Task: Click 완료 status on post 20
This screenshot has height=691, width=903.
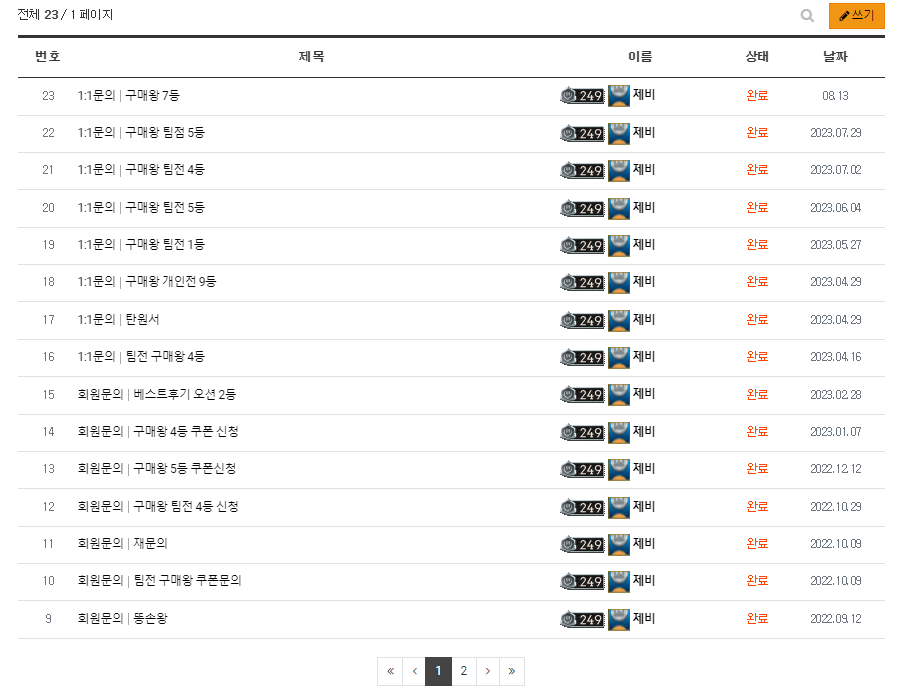Action: (x=757, y=207)
